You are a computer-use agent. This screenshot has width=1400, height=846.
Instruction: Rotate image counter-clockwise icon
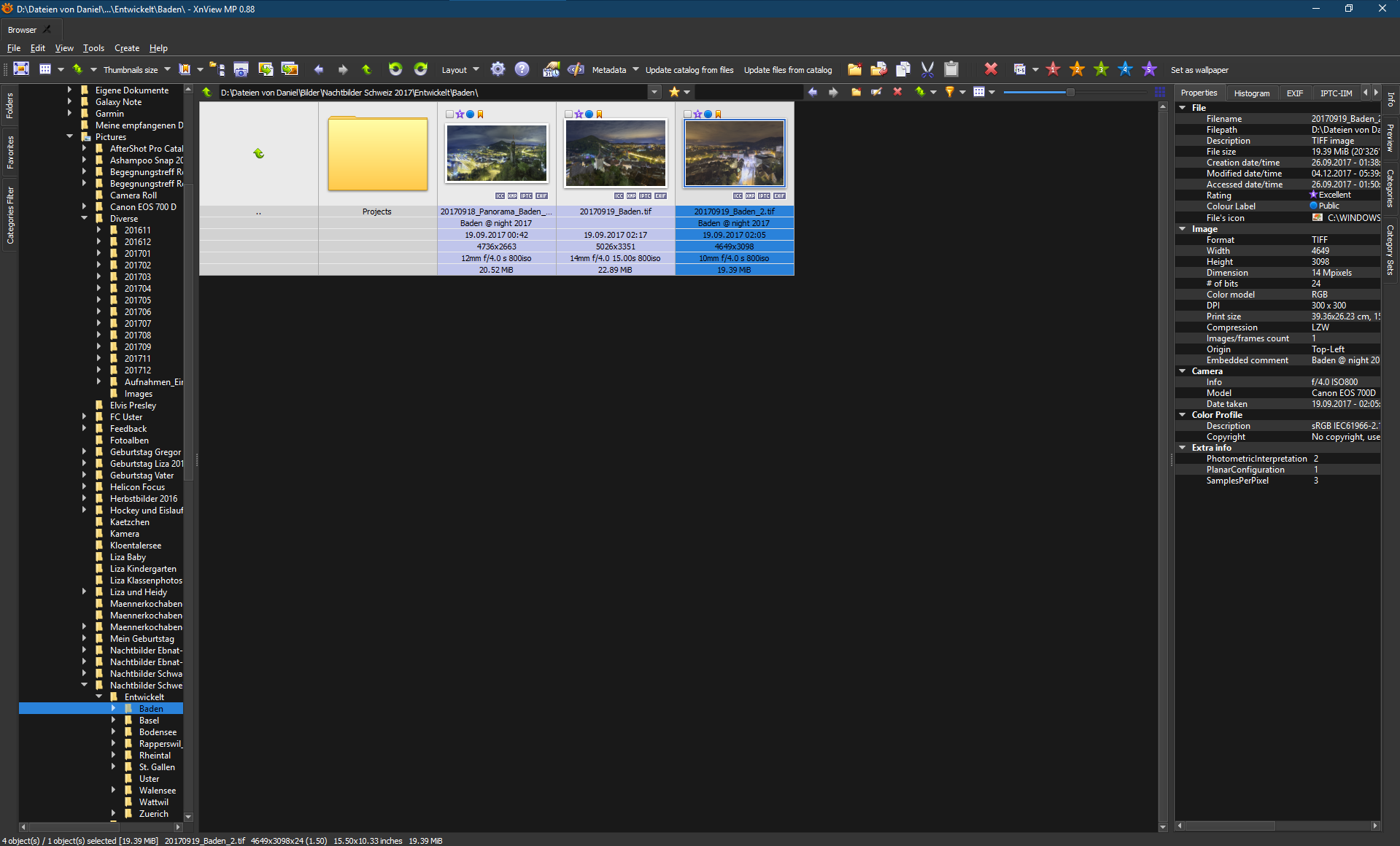[x=395, y=69]
